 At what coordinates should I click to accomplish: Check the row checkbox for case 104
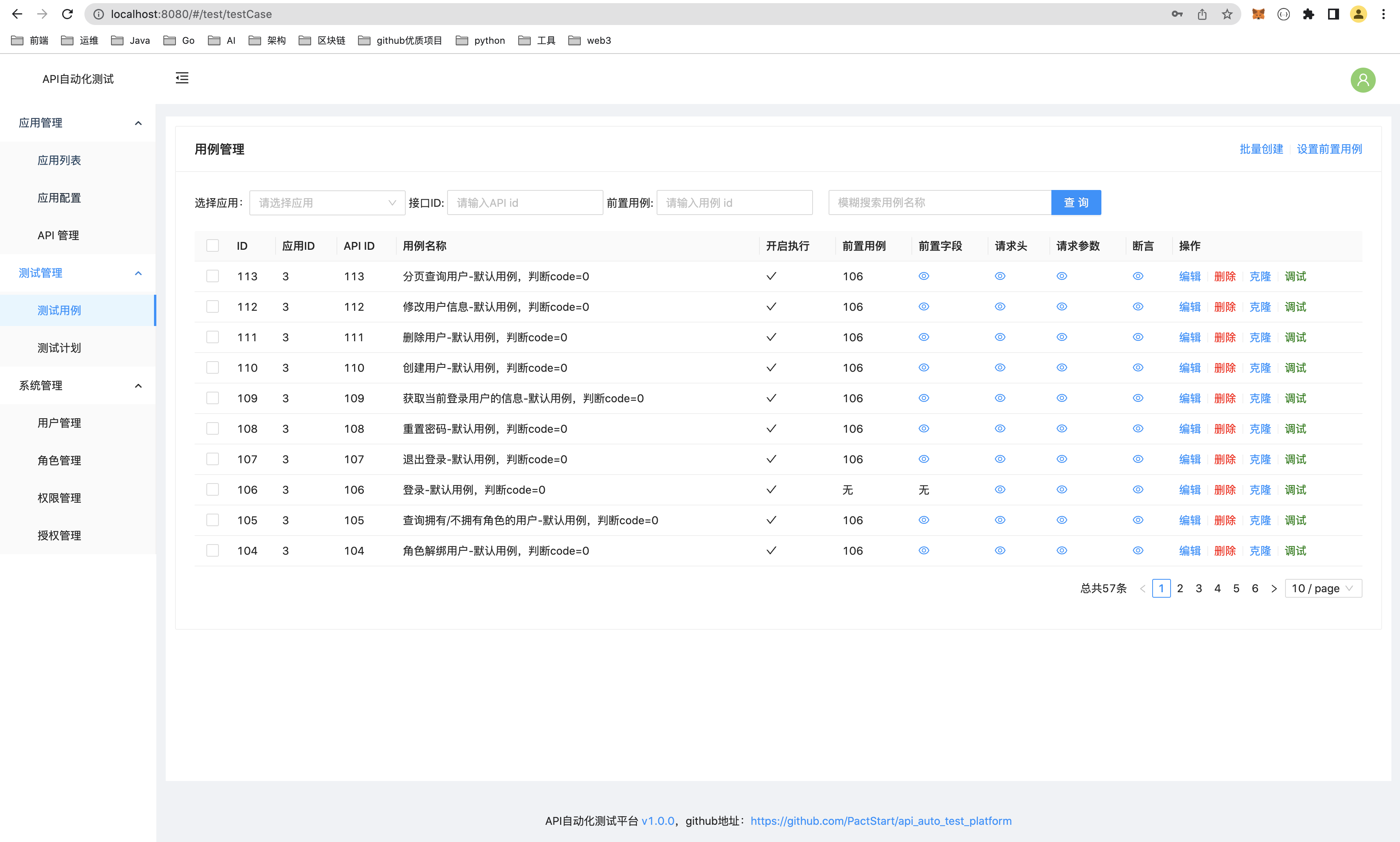point(212,551)
